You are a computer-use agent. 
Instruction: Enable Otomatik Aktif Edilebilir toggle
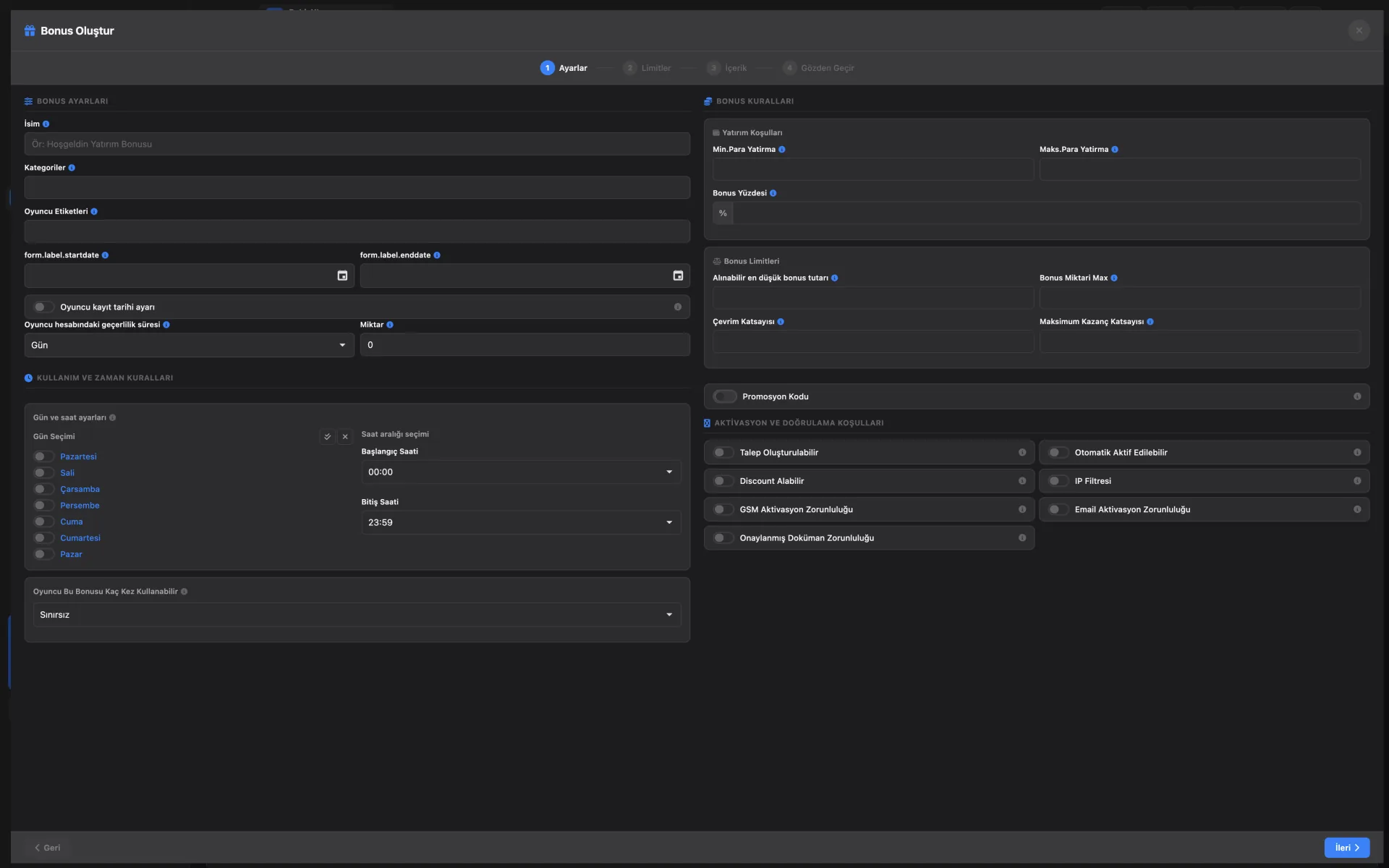coord(1058,453)
